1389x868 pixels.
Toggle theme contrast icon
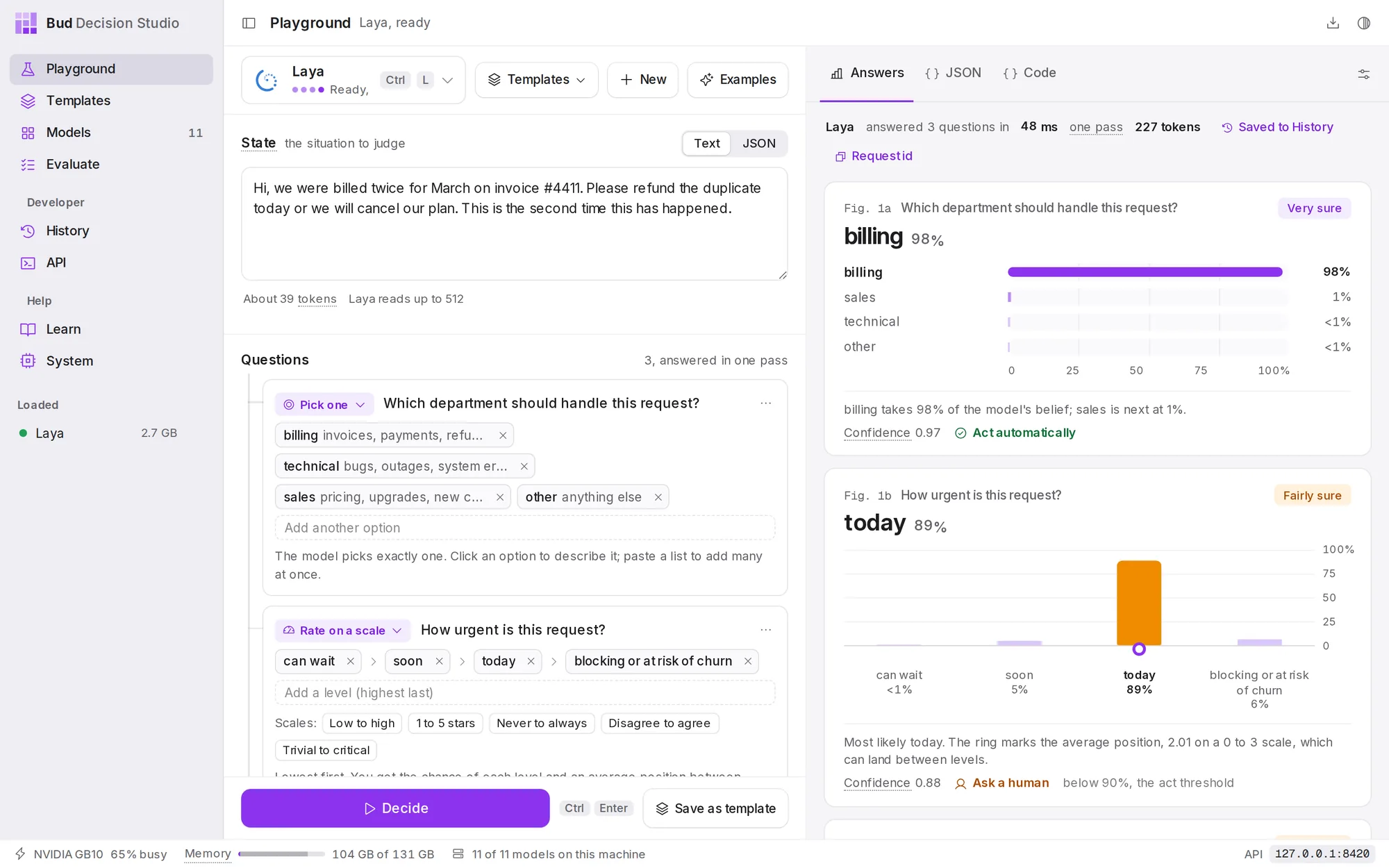coord(1364,23)
